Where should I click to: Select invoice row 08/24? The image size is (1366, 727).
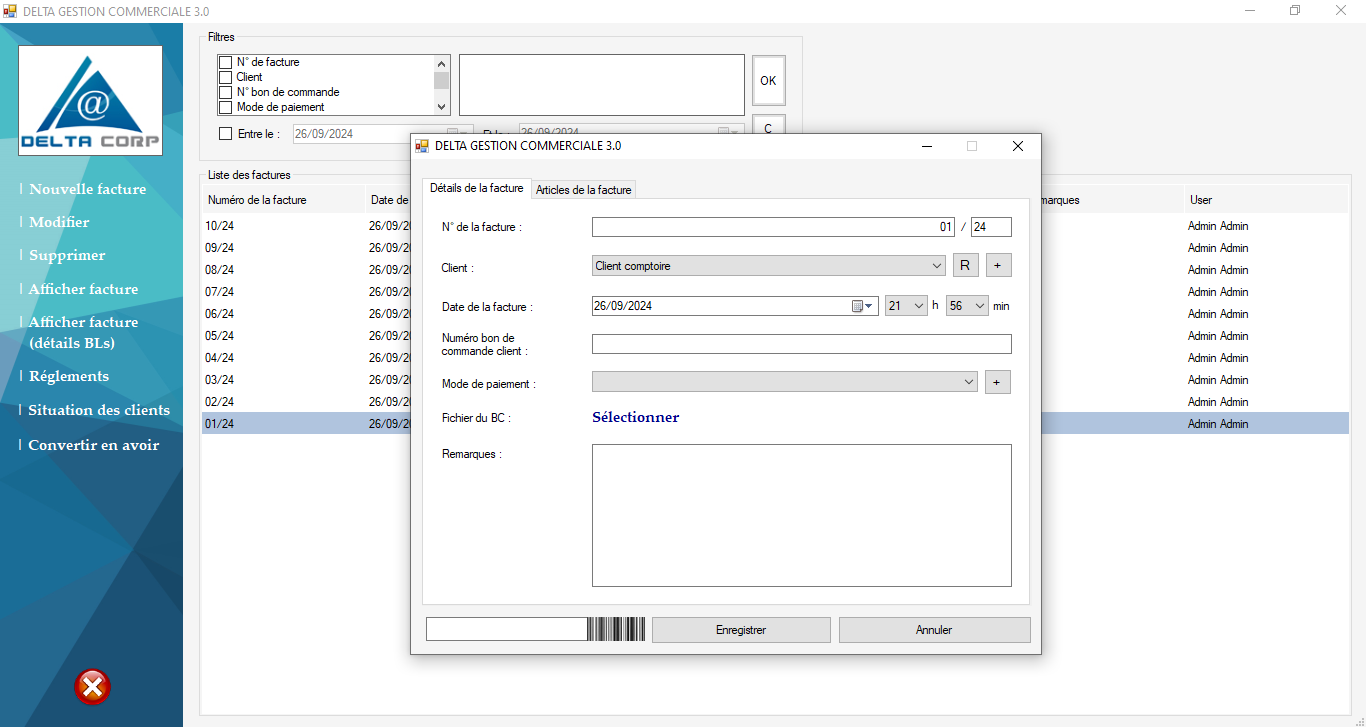click(x=775, y=270)
